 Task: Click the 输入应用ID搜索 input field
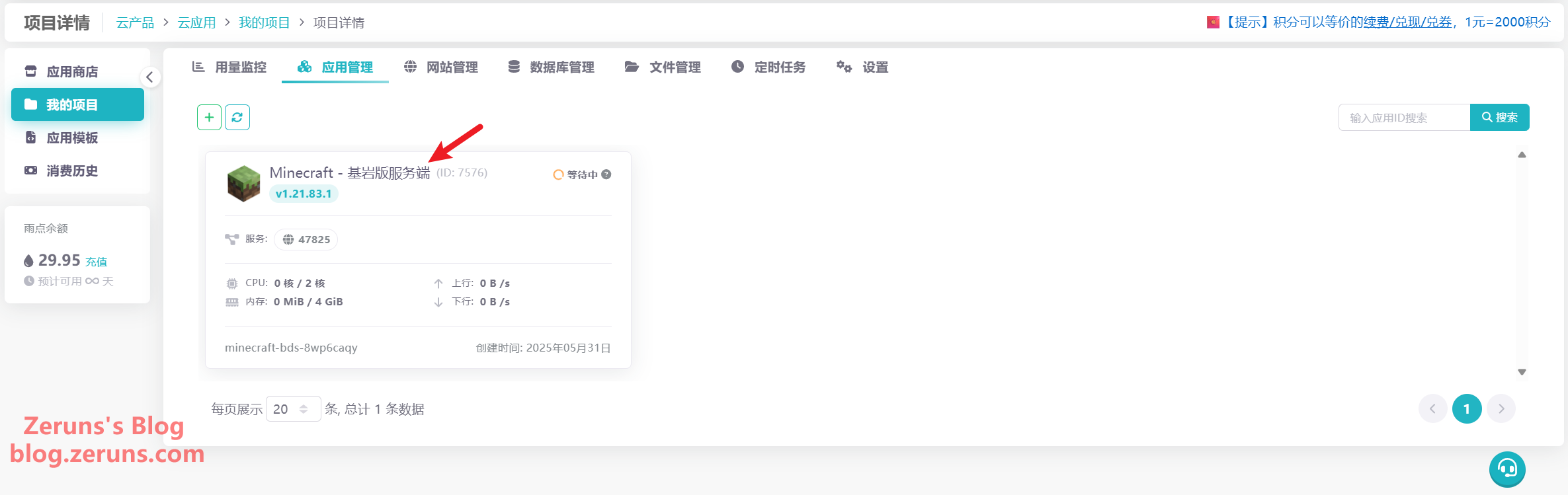[x=1403, y=118]
